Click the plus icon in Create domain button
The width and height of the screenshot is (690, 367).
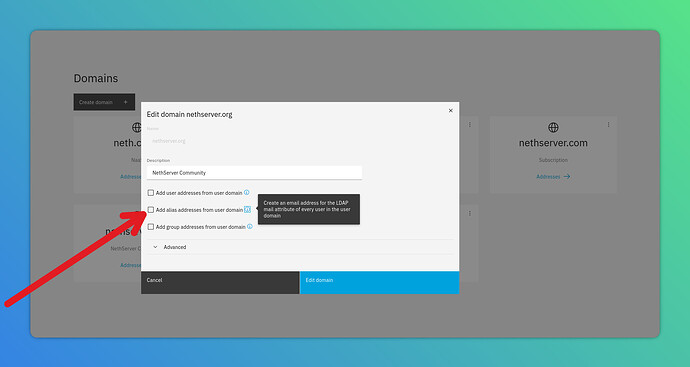coord(125,102)
